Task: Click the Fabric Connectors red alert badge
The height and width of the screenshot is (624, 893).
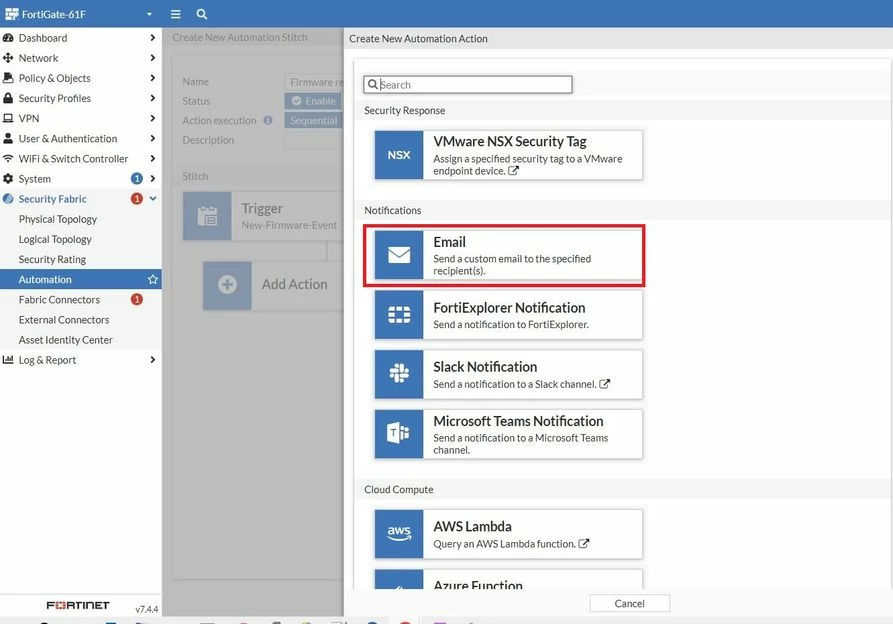Action: pyautogui.click(x=137, y=299)
